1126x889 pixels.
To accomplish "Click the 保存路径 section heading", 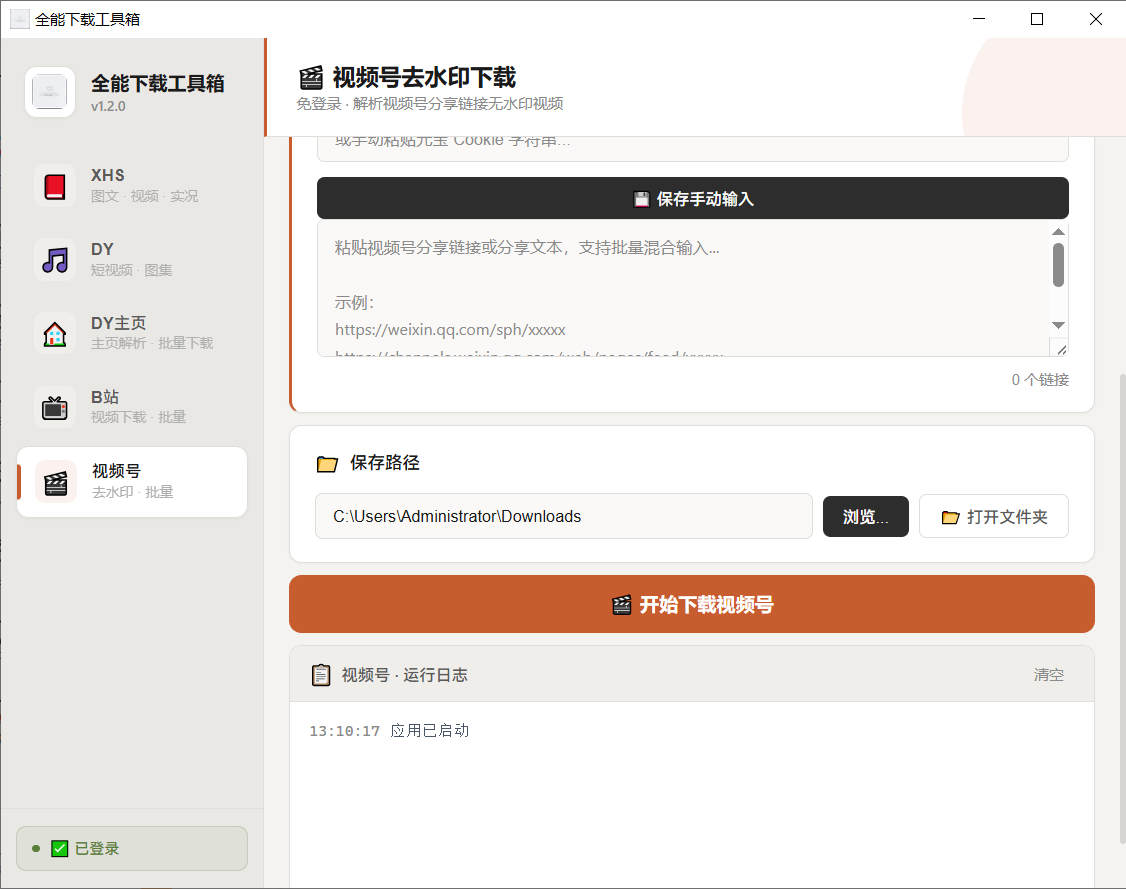I will (x=385, y=463).
